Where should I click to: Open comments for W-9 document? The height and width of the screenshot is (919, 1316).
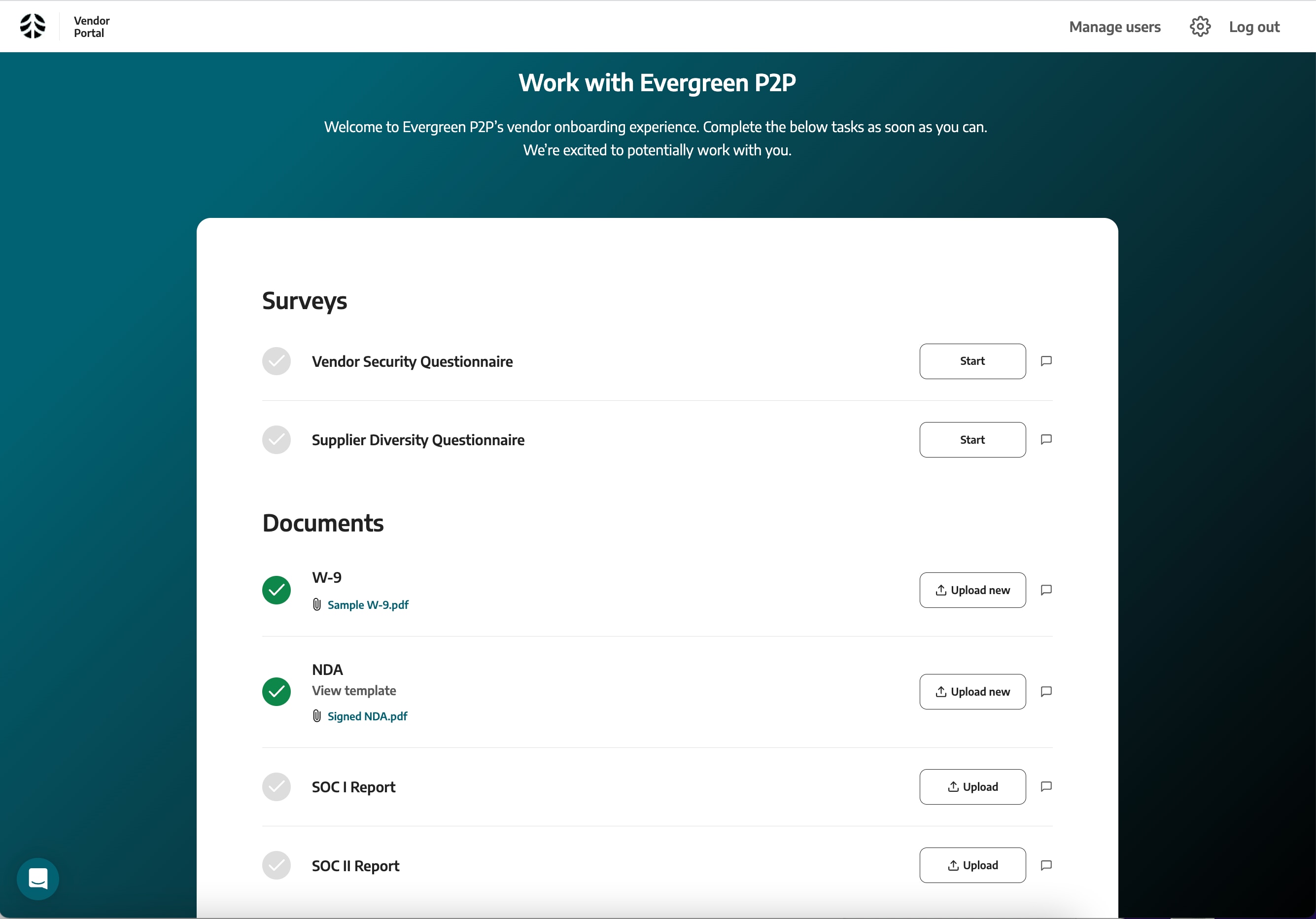(x=1046, y=590)
